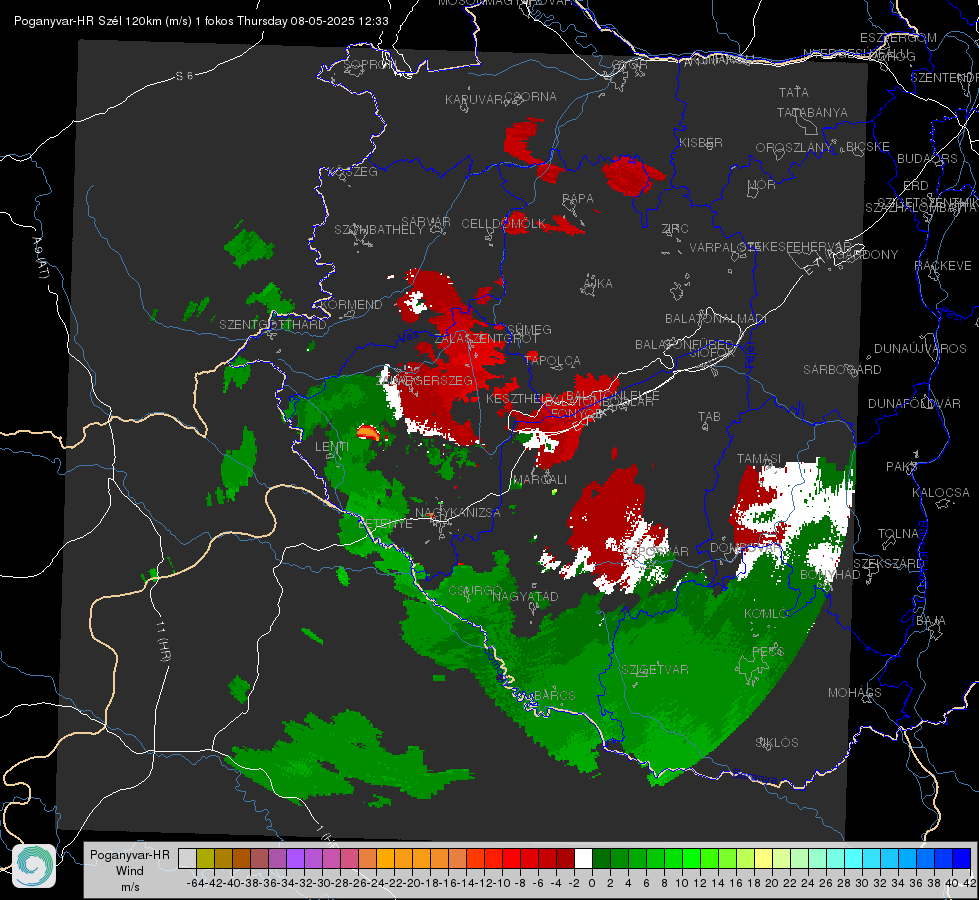
Task: Click the BARCS town label
Action: 555,696
